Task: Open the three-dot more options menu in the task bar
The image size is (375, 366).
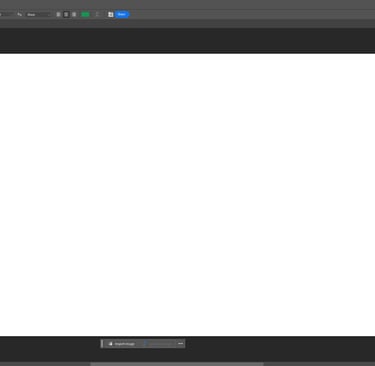Action: tap(180, 344)
